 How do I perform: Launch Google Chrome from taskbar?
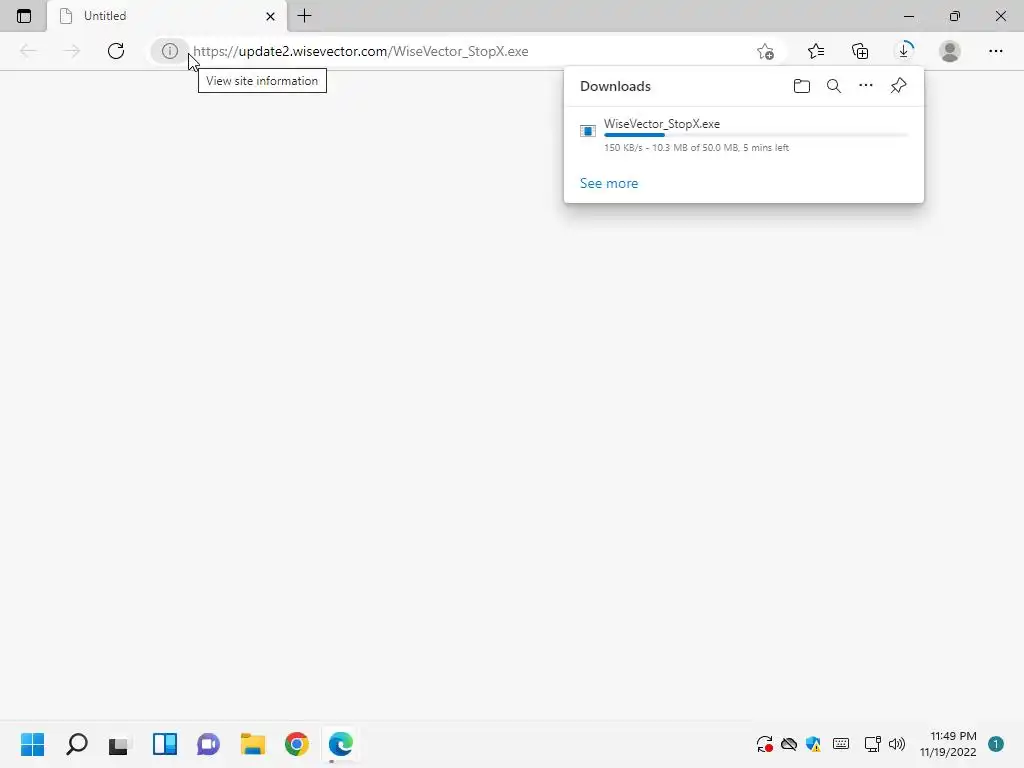coord(296,744)
